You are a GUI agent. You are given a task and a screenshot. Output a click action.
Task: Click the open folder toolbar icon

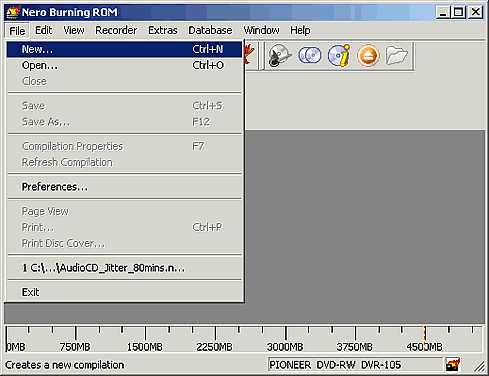(397, 55)
